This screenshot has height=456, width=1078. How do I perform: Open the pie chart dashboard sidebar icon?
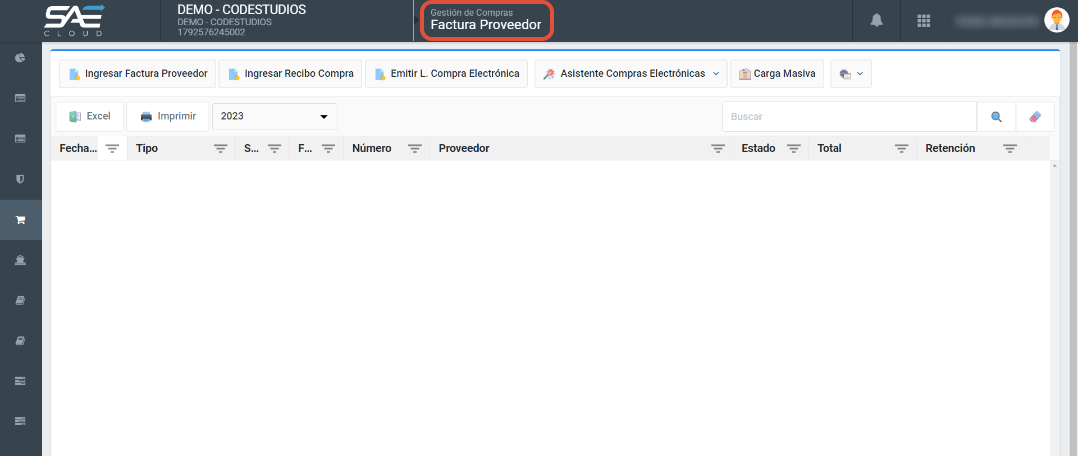[21, 58]
